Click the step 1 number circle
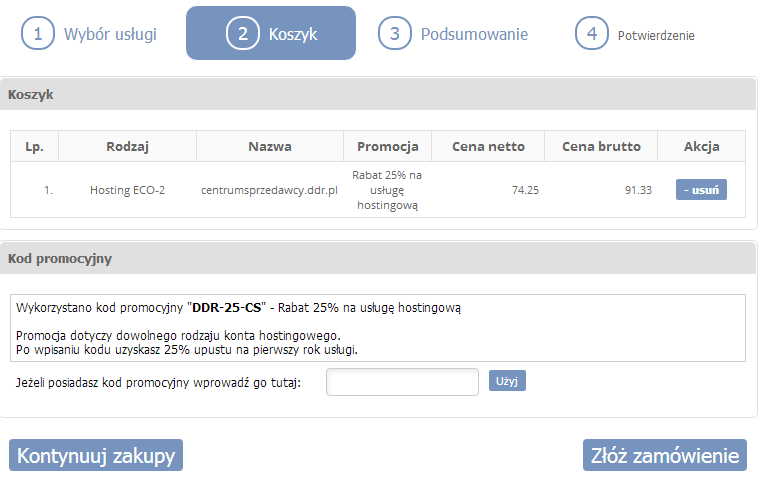 38,34
